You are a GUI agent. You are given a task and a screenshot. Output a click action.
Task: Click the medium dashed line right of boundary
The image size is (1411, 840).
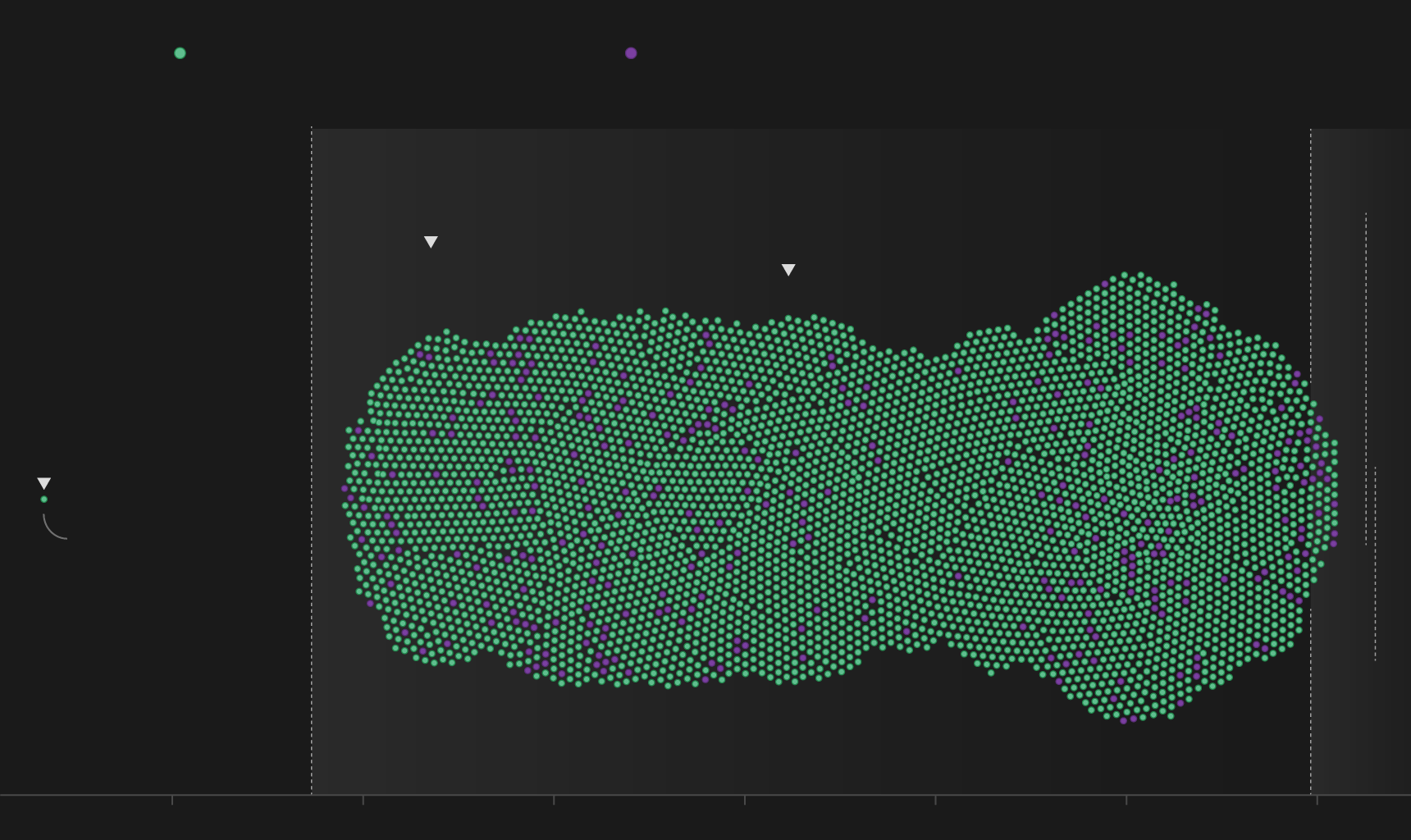[1366, 377]
